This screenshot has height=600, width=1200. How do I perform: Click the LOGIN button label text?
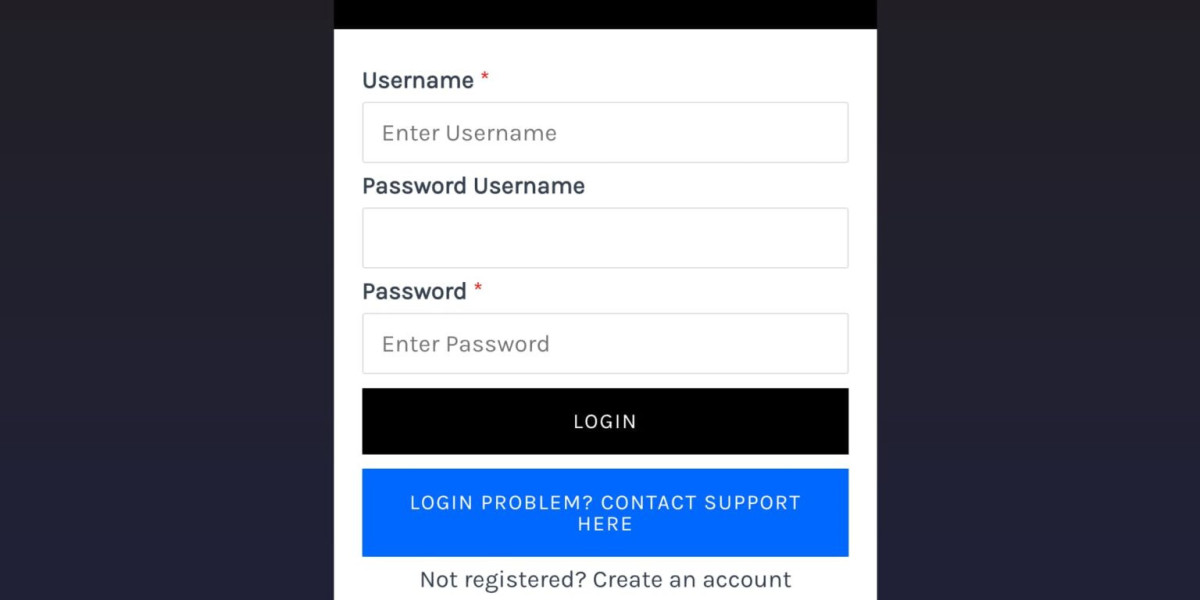605,421
